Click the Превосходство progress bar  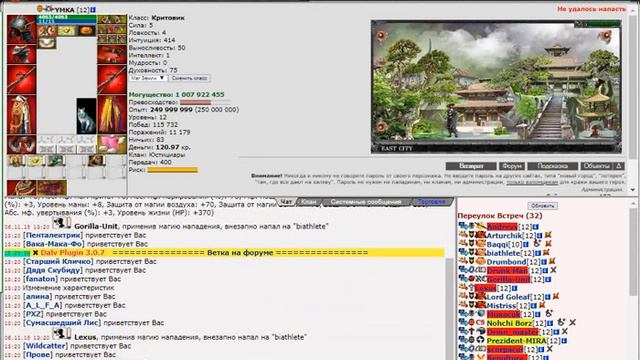pyautogui.click(x=205, y=102)
